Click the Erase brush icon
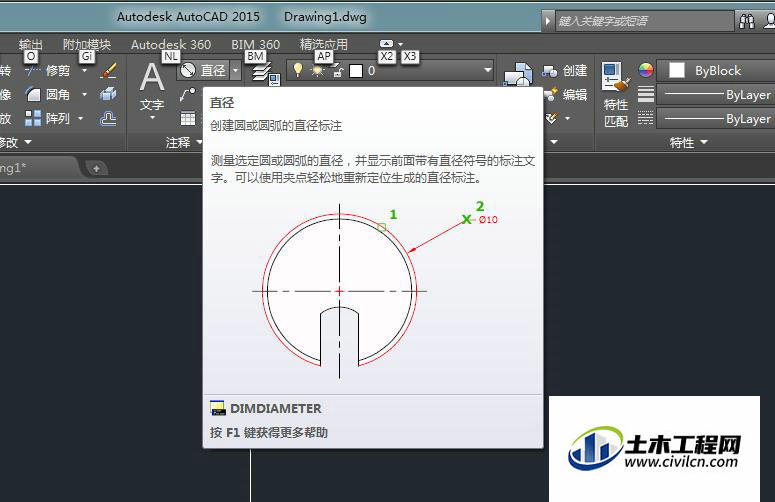Screen dimensions: 775x502 pyautogui.click(x=108, y=71)
